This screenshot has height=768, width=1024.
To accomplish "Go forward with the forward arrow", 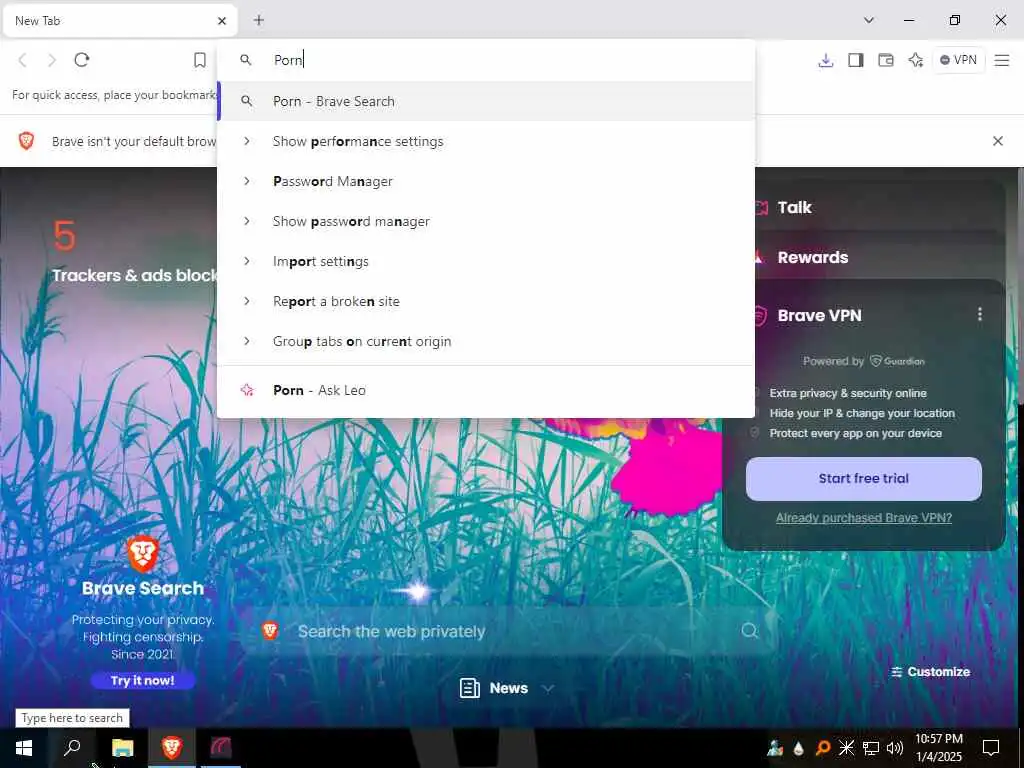I will 52,60.
